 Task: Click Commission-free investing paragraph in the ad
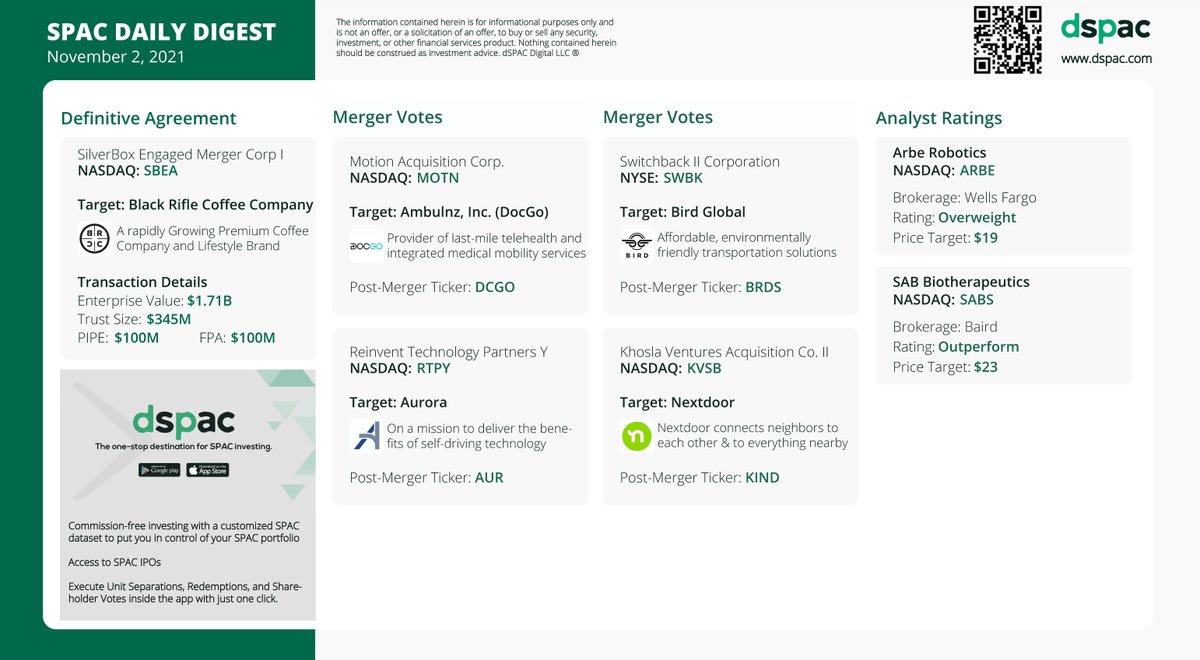(184, 531)
